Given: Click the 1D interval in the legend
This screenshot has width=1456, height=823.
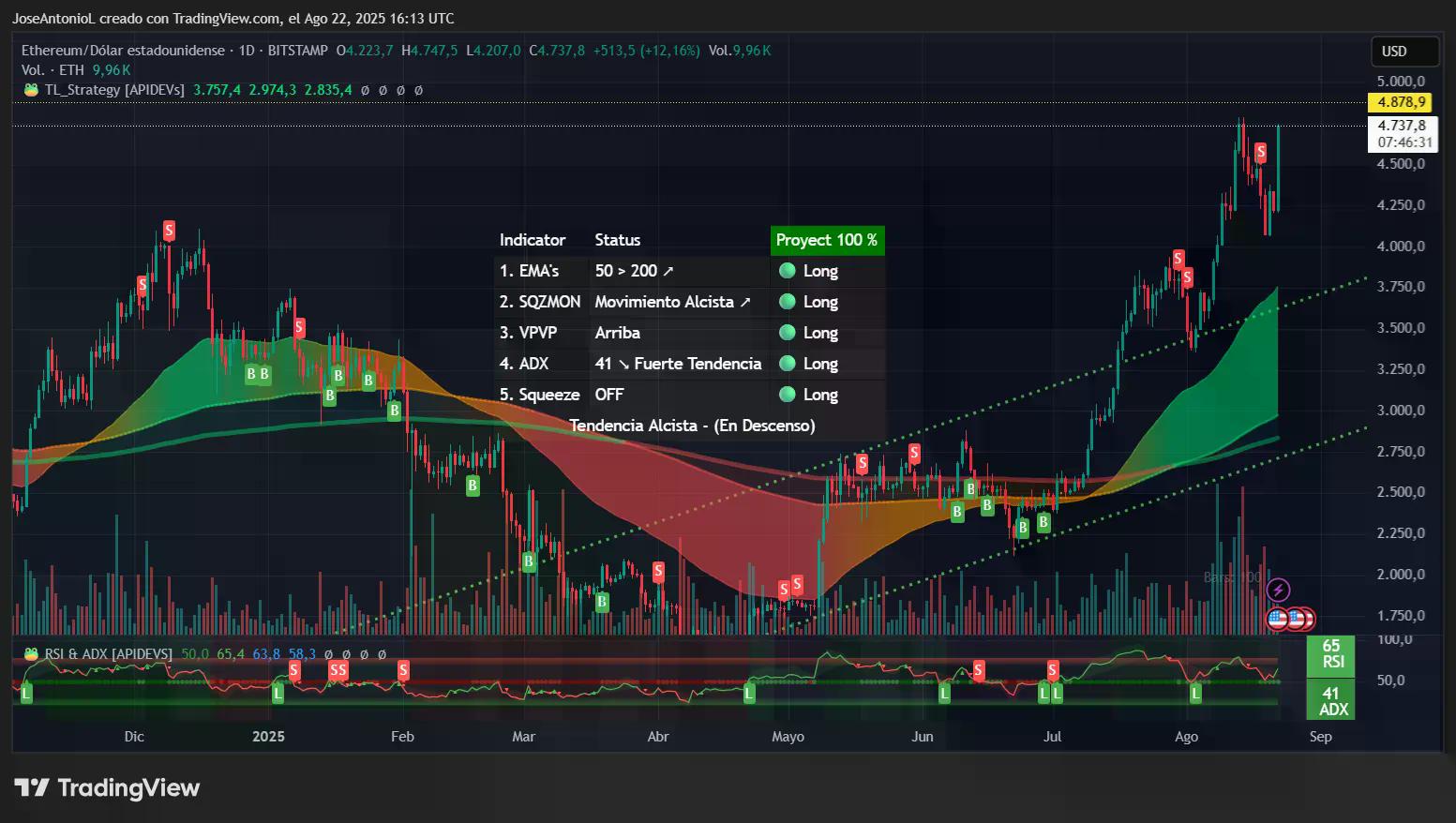Looking at the screenshot, I should [247, 51].
